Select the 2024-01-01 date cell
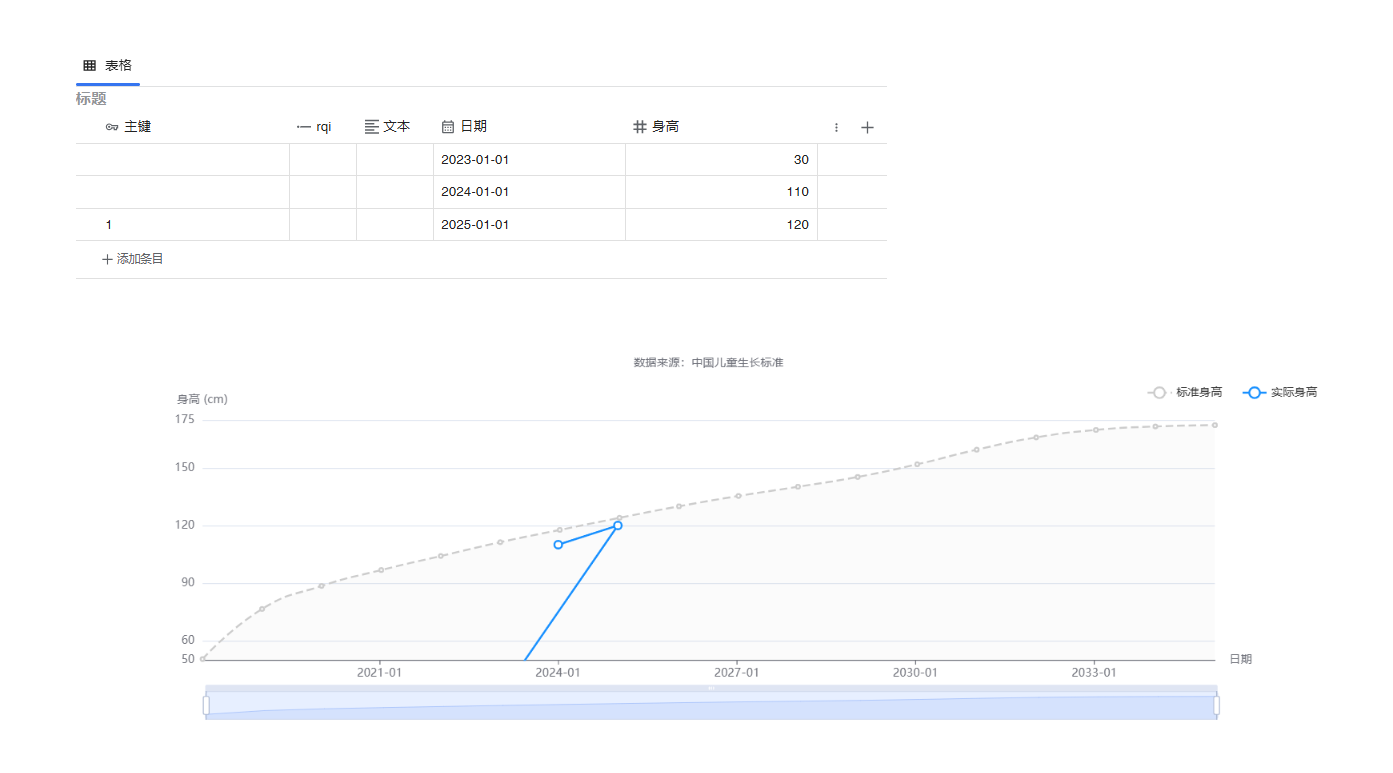Image resolution: width=1393 pixels, height=773 pixels. tap(529, 192)
